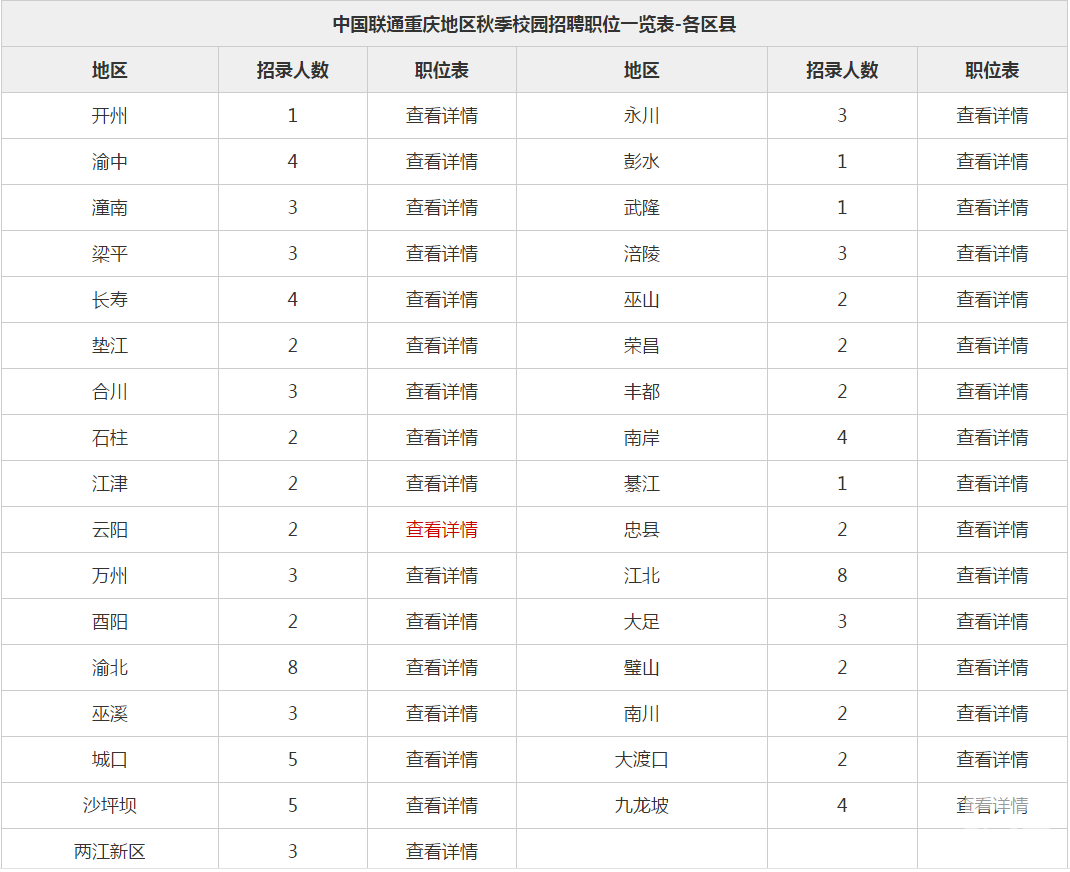Select the 彭水 cell

tap(641, 162)
